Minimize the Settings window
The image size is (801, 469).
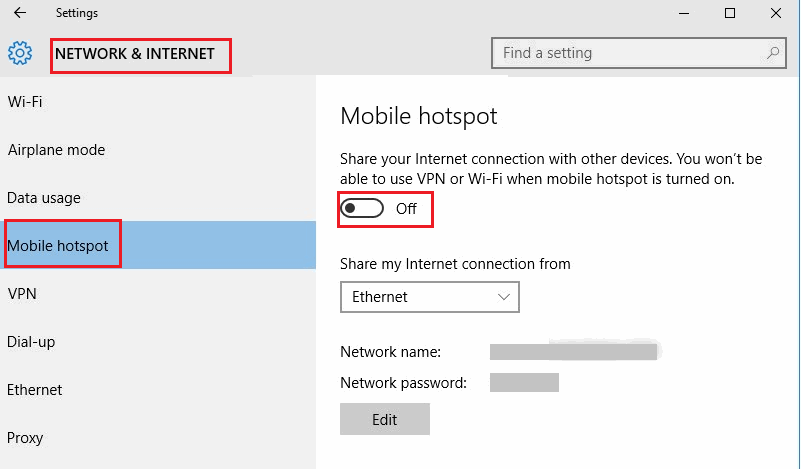[684, 13]
